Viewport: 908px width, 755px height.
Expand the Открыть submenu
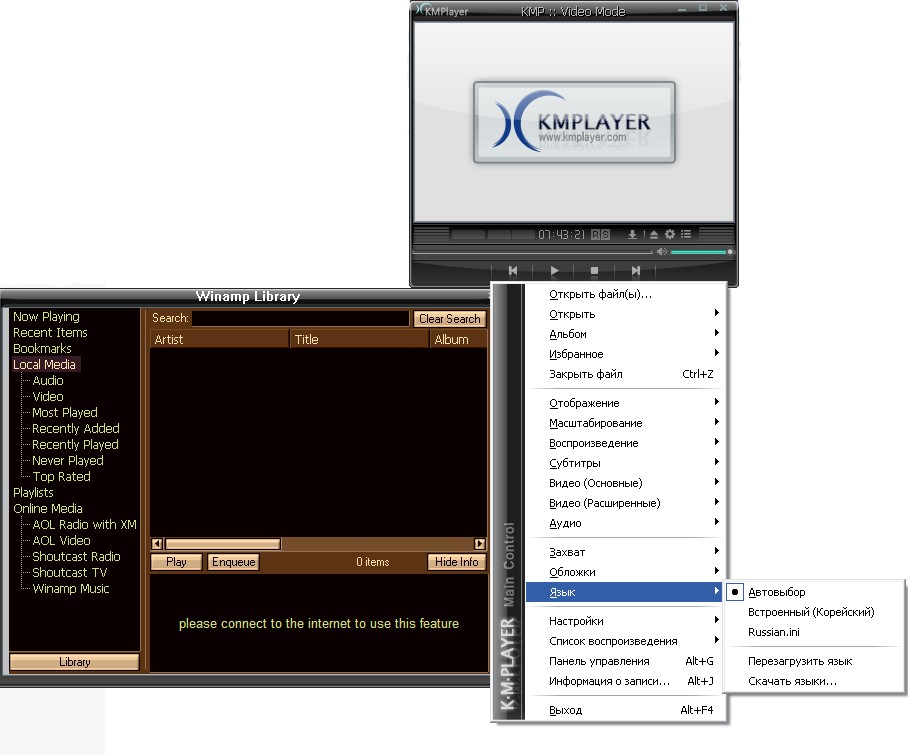[x=624, y=314]
